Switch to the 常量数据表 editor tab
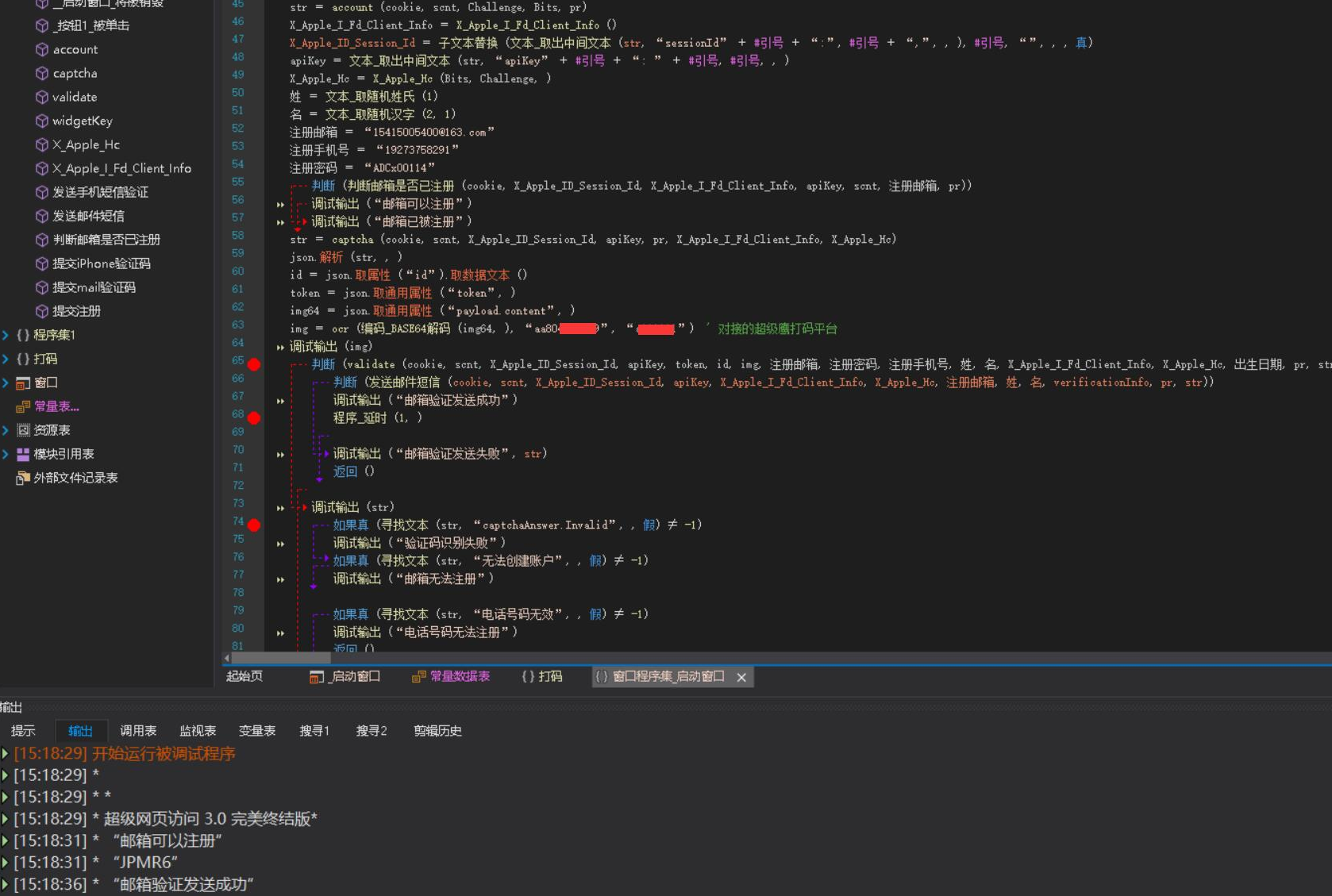The height and width of the screenshot is (896, 1332). click(451, 676)
